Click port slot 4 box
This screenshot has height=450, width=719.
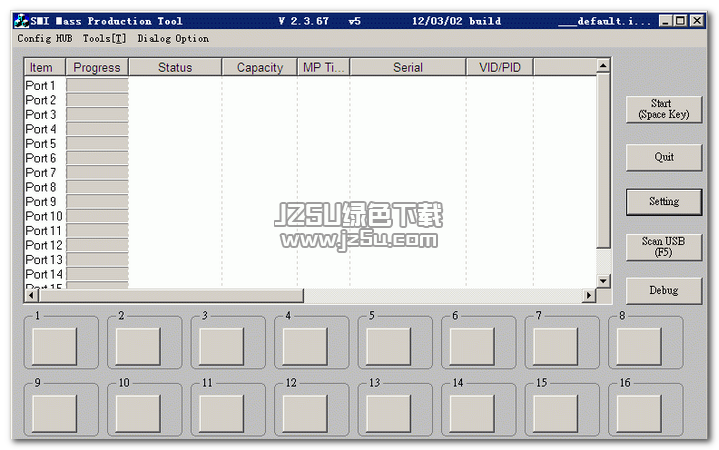[x=305, y=346]
